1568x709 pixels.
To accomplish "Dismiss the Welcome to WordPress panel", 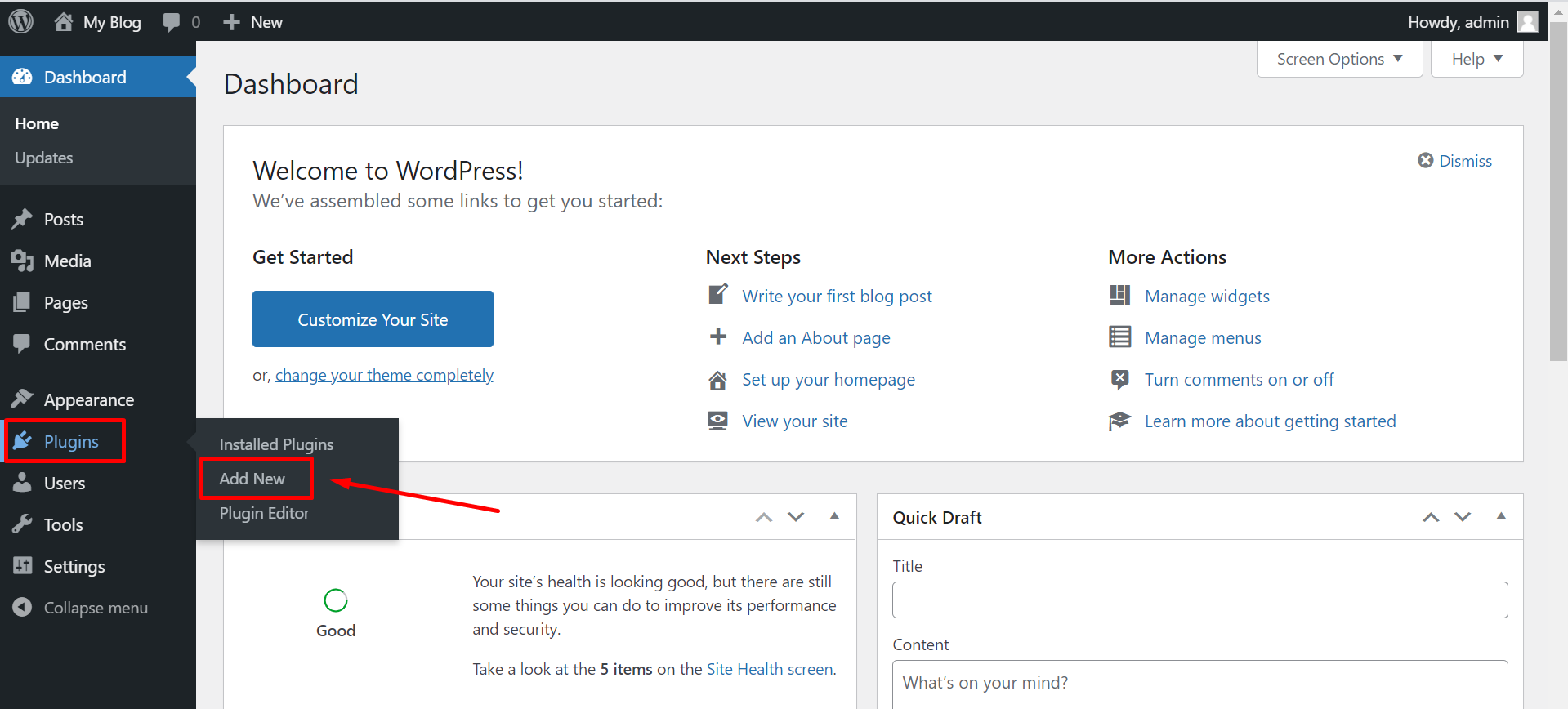I will tap(1454, 161).
